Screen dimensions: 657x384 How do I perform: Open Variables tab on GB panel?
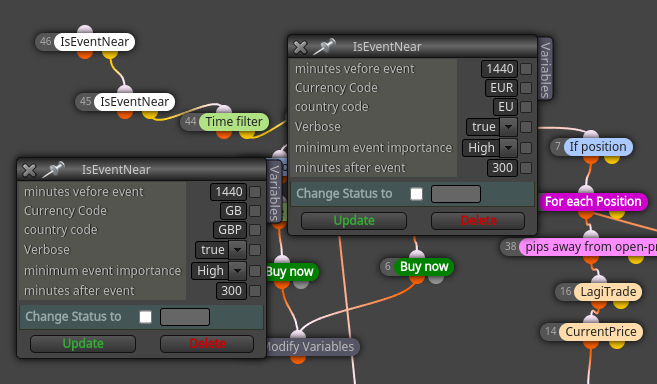point(274,192)
